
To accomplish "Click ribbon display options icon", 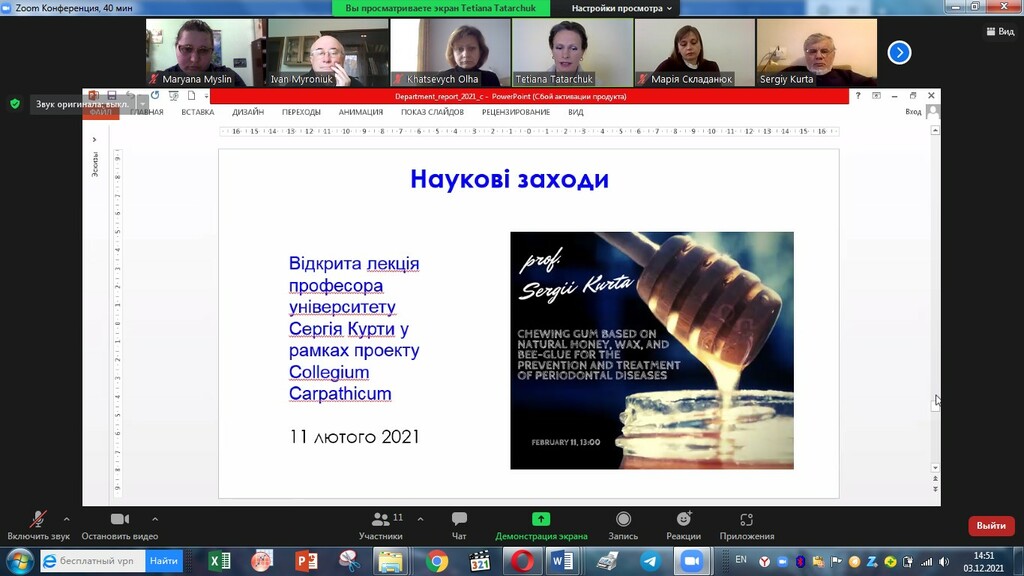I will pos(876,95).
